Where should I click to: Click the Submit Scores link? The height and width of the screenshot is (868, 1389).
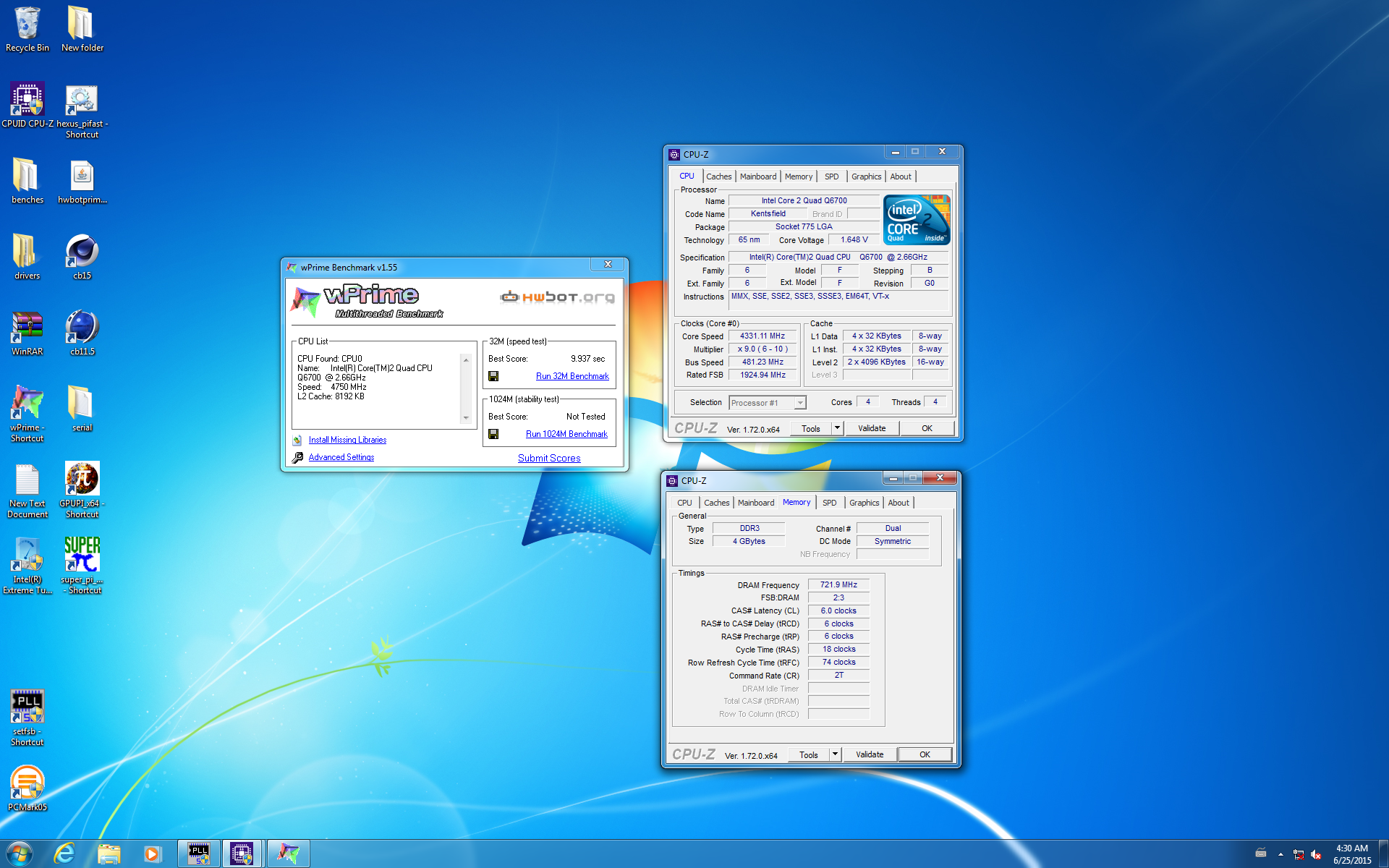[x=549, y=458]
